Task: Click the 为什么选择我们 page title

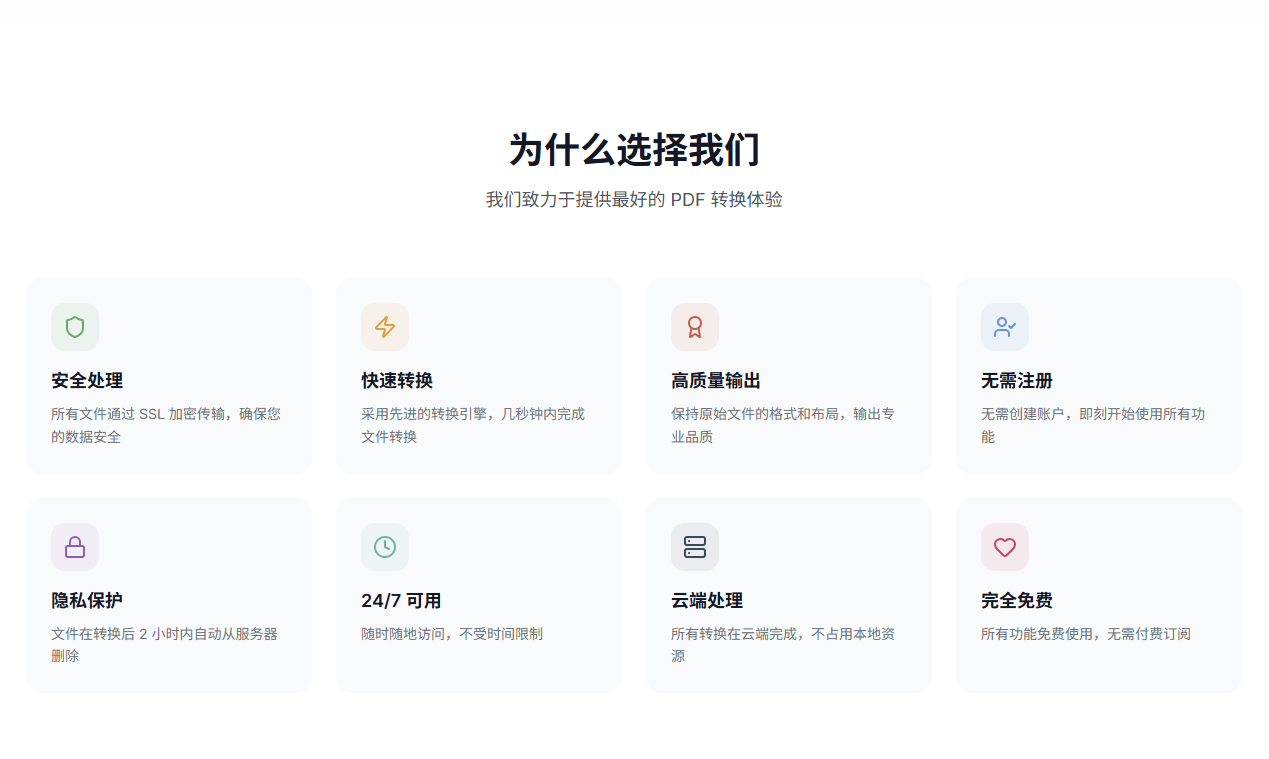Action: (634, 149)
